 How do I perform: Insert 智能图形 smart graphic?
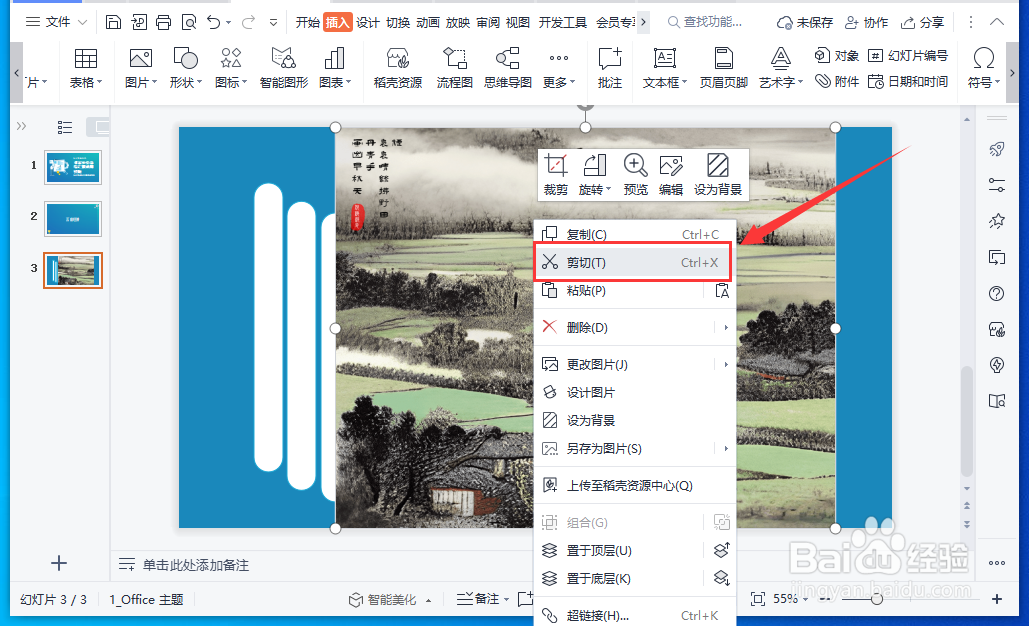coord(284,68)
